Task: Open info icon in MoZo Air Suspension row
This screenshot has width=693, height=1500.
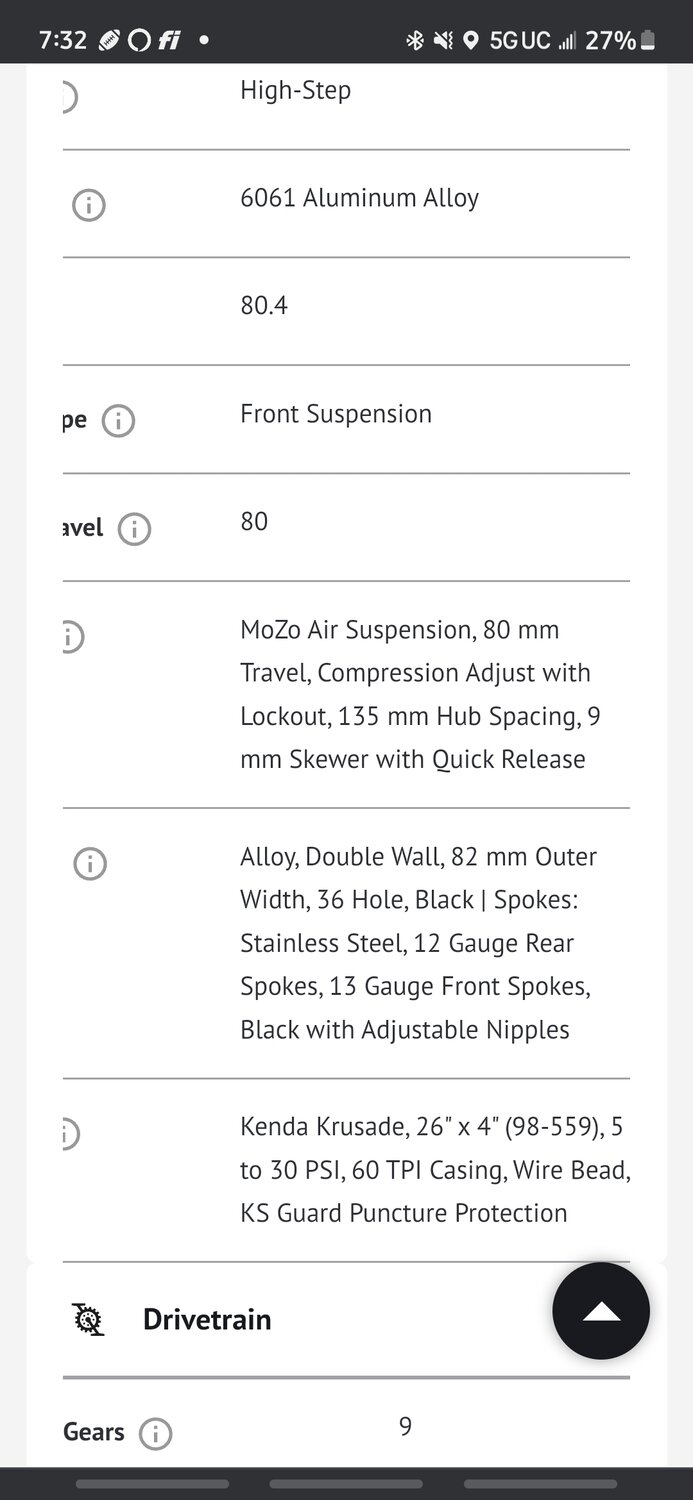Action: coord(71,636)
